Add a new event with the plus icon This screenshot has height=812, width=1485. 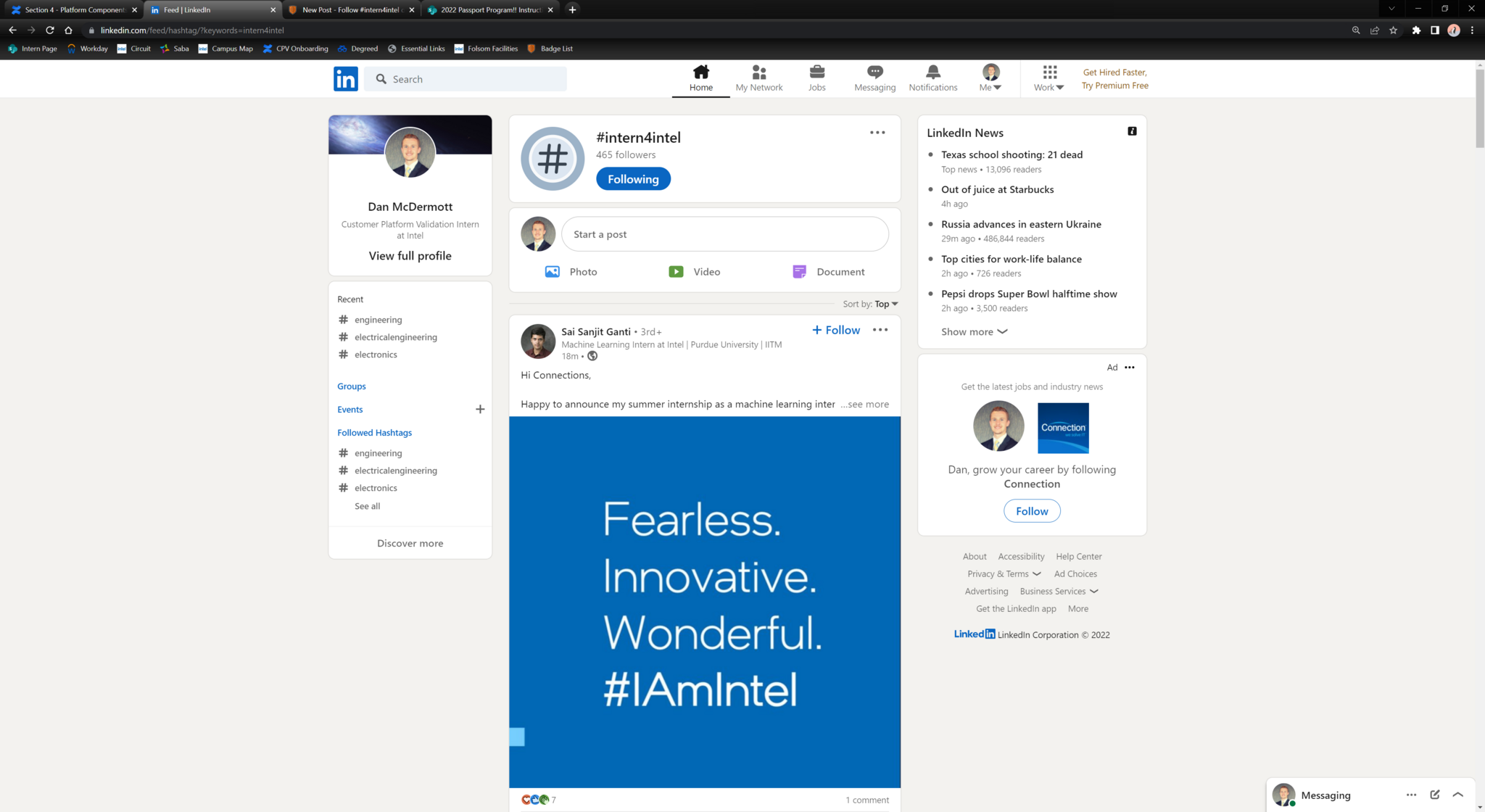[479, 410]
